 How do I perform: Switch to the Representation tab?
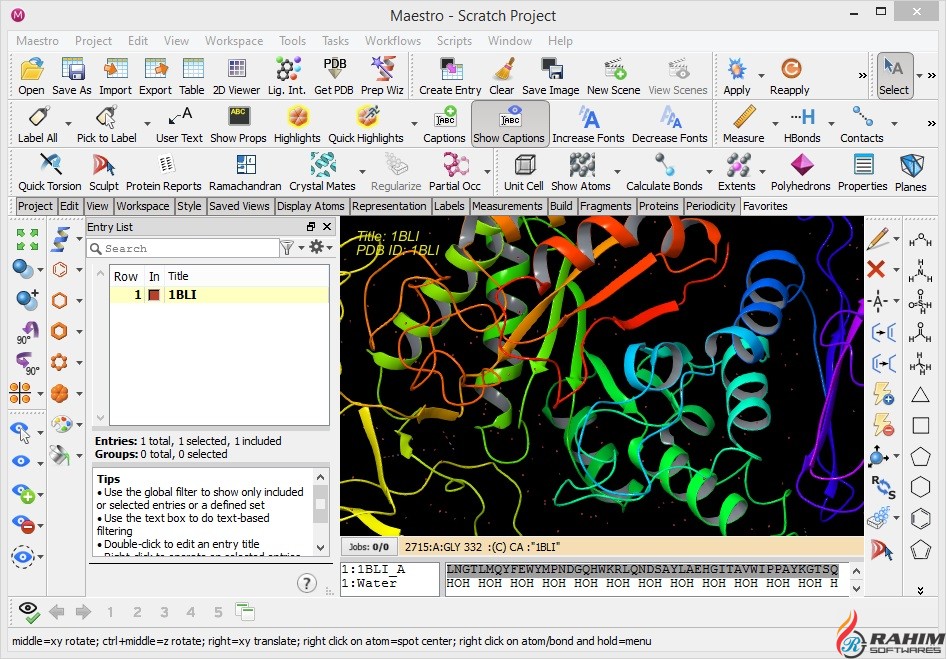(x=389, y=206)
